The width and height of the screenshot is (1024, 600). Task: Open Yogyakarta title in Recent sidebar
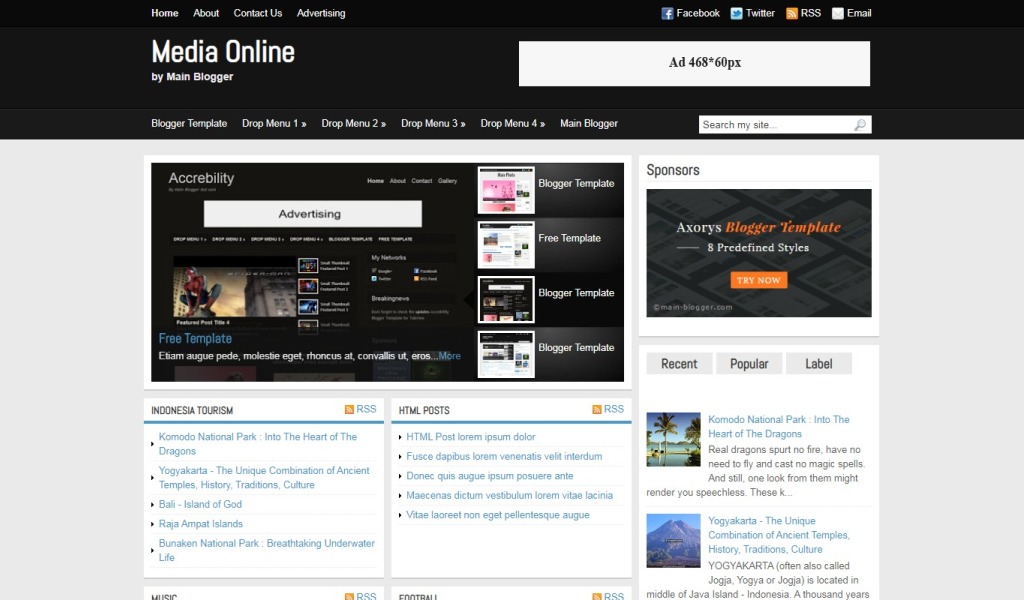pos(778,535)
